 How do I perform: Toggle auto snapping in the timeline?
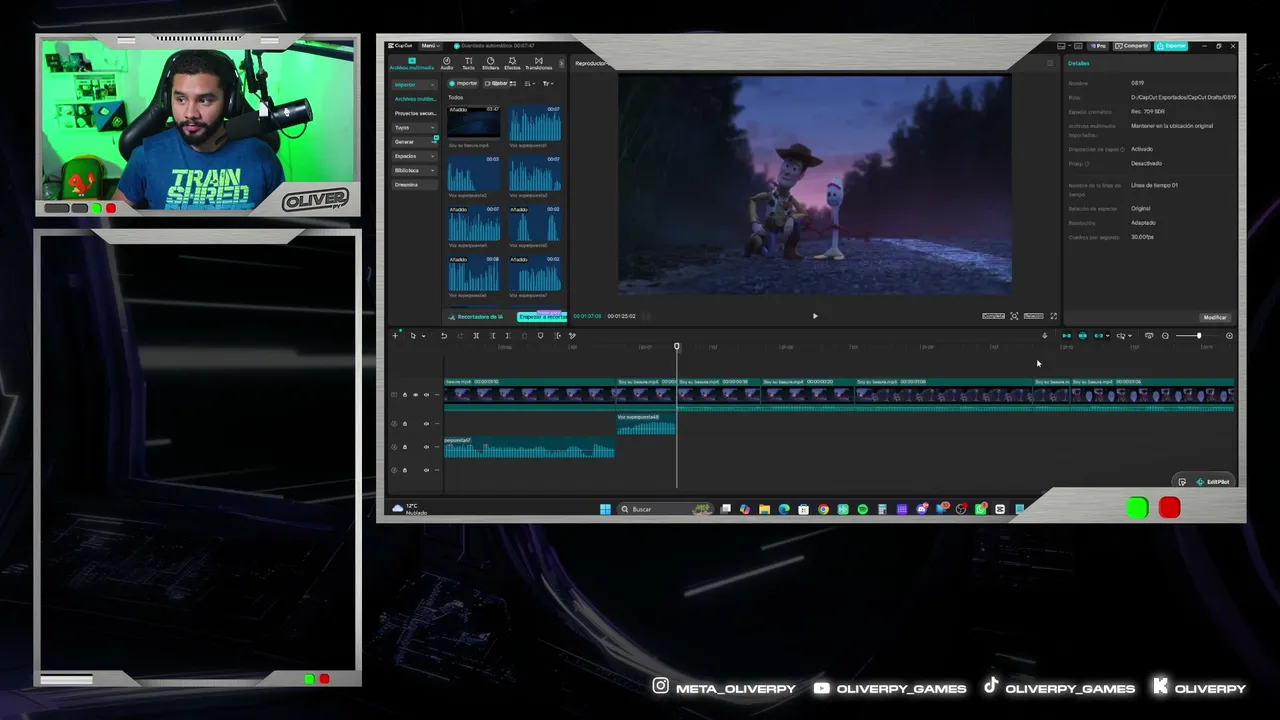pos(1083,336)
